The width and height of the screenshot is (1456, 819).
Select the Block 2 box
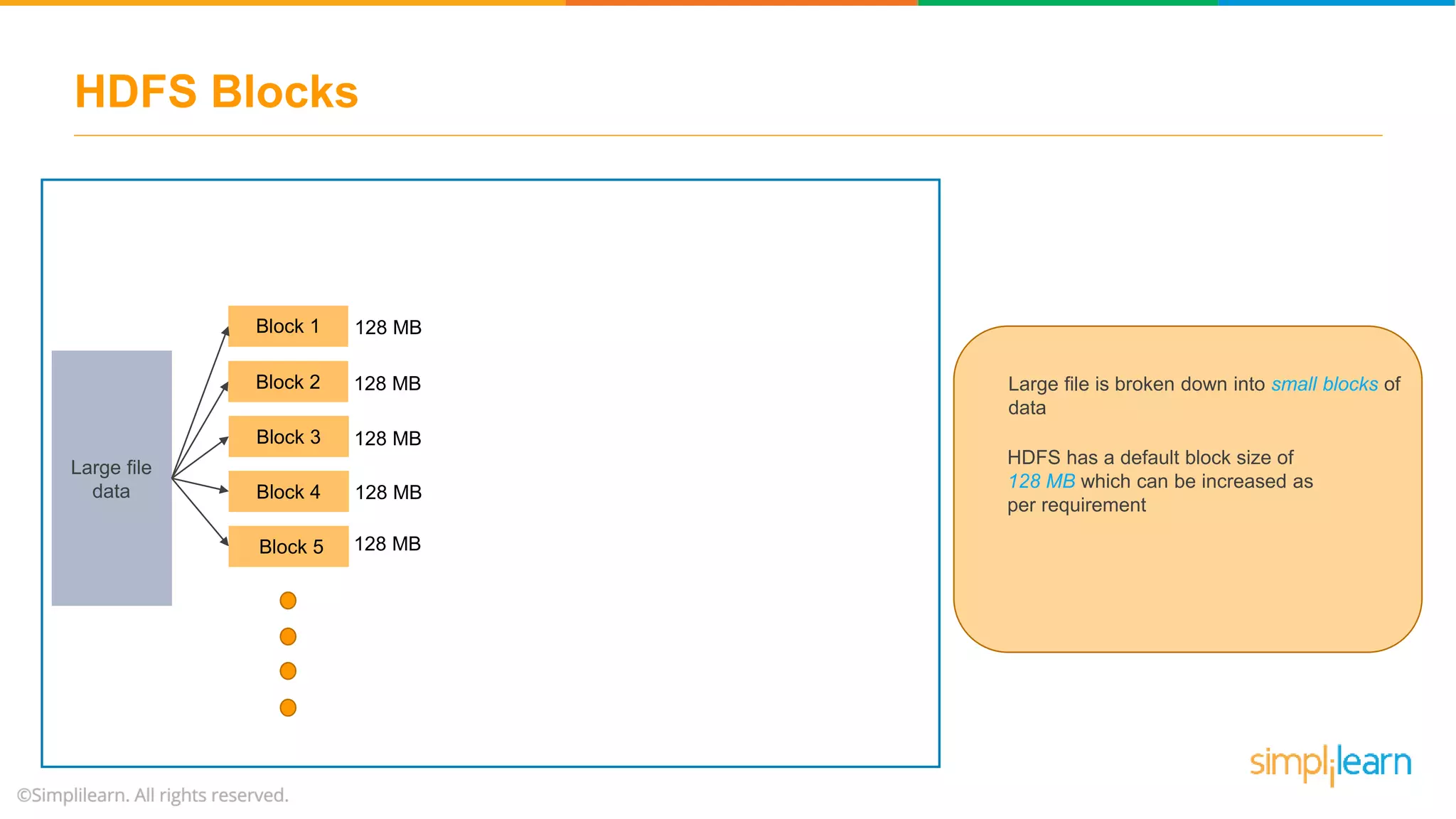pos(288,382)
